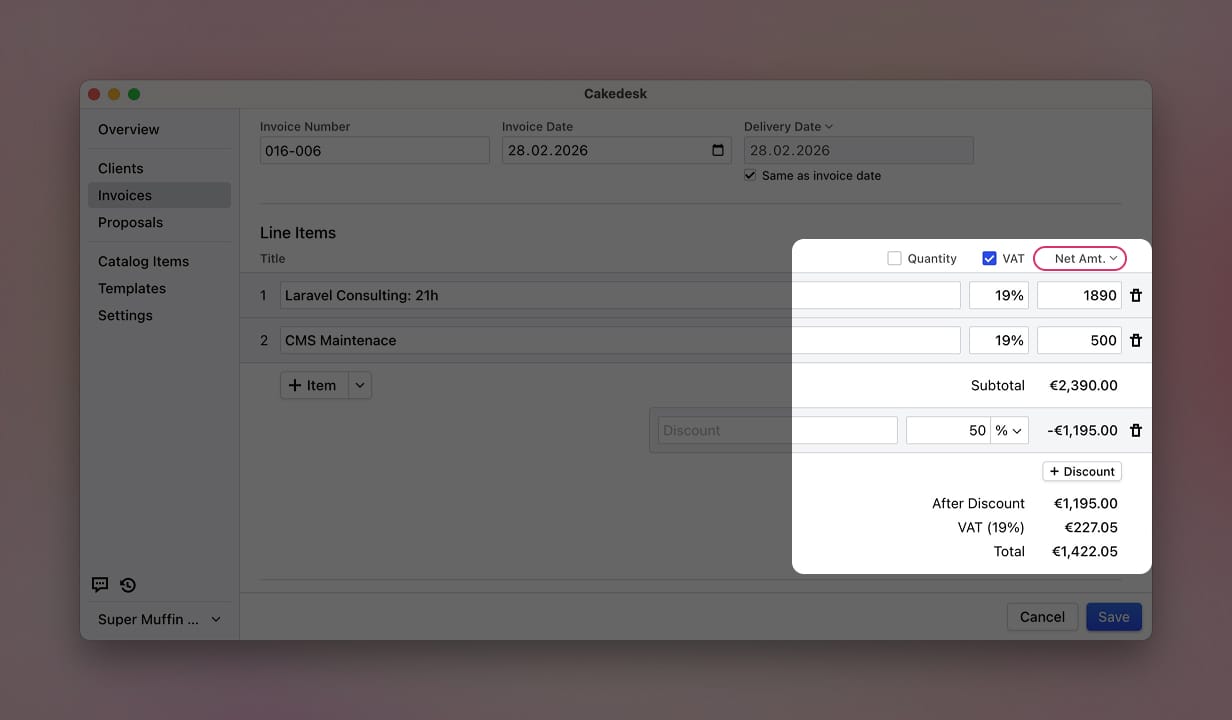Enable the Quantity column checkbox

point(893,258)
